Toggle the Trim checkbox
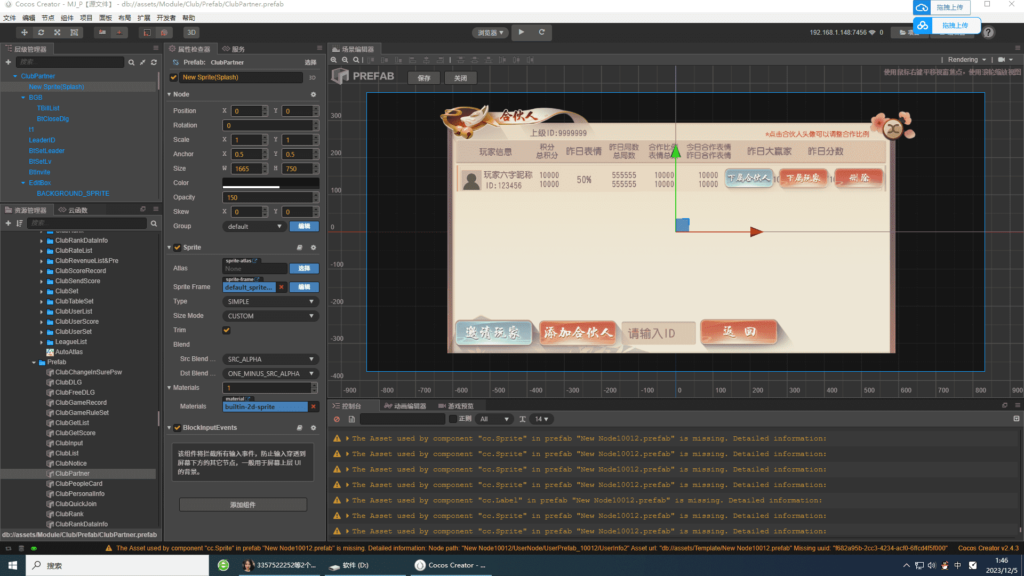The width and height of the screenshot is (1024, 576). 226,330
